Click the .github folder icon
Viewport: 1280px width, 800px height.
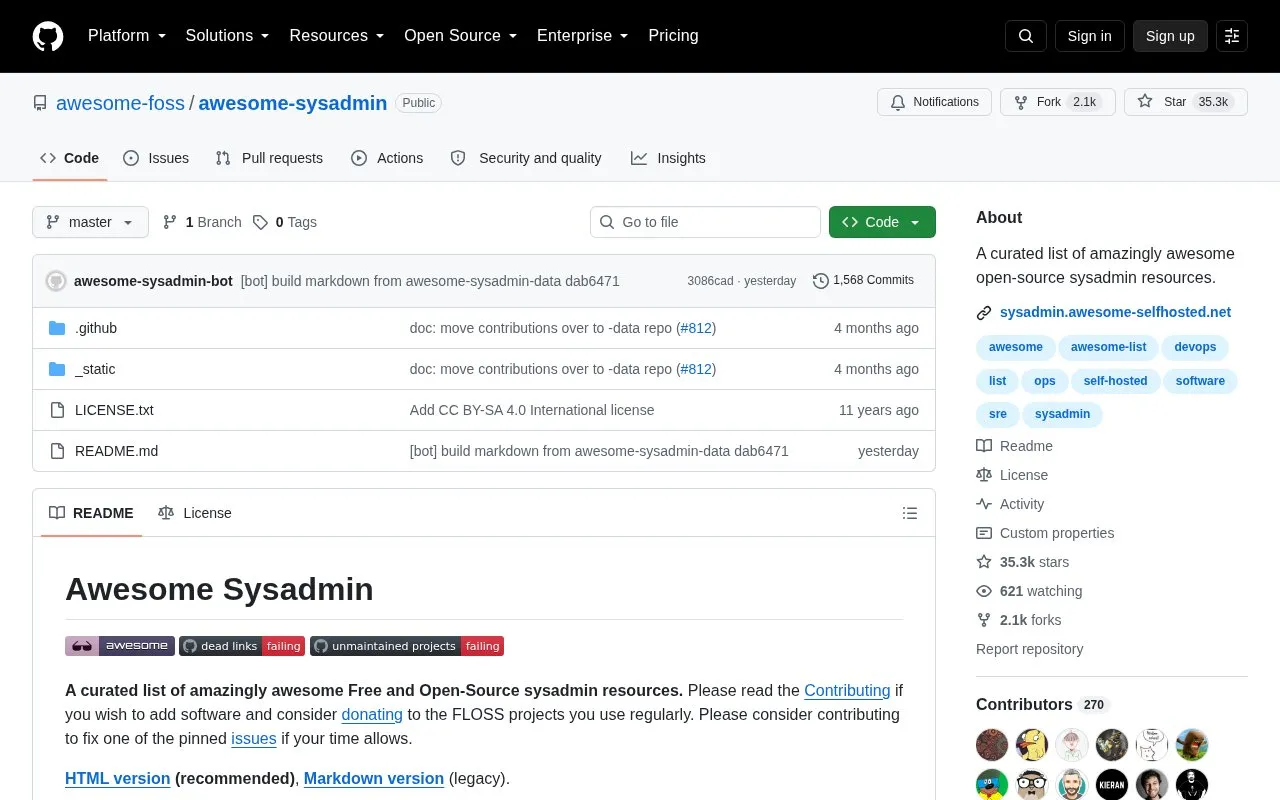(x=57, y=328)
